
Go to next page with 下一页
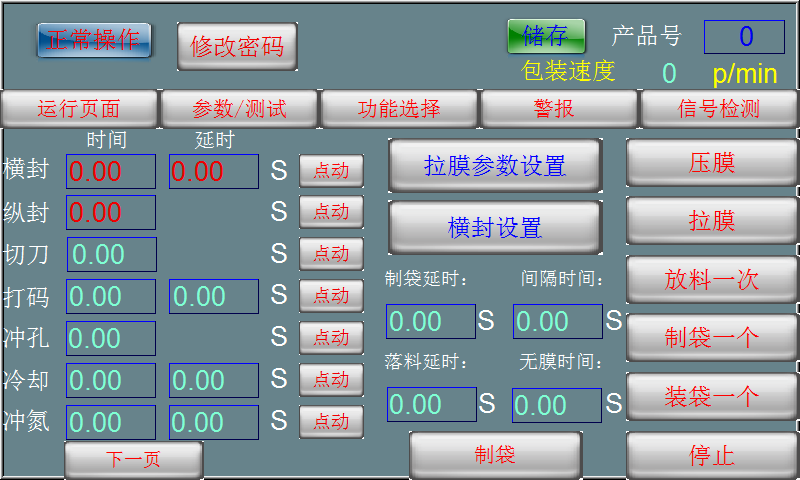point(133,460)
